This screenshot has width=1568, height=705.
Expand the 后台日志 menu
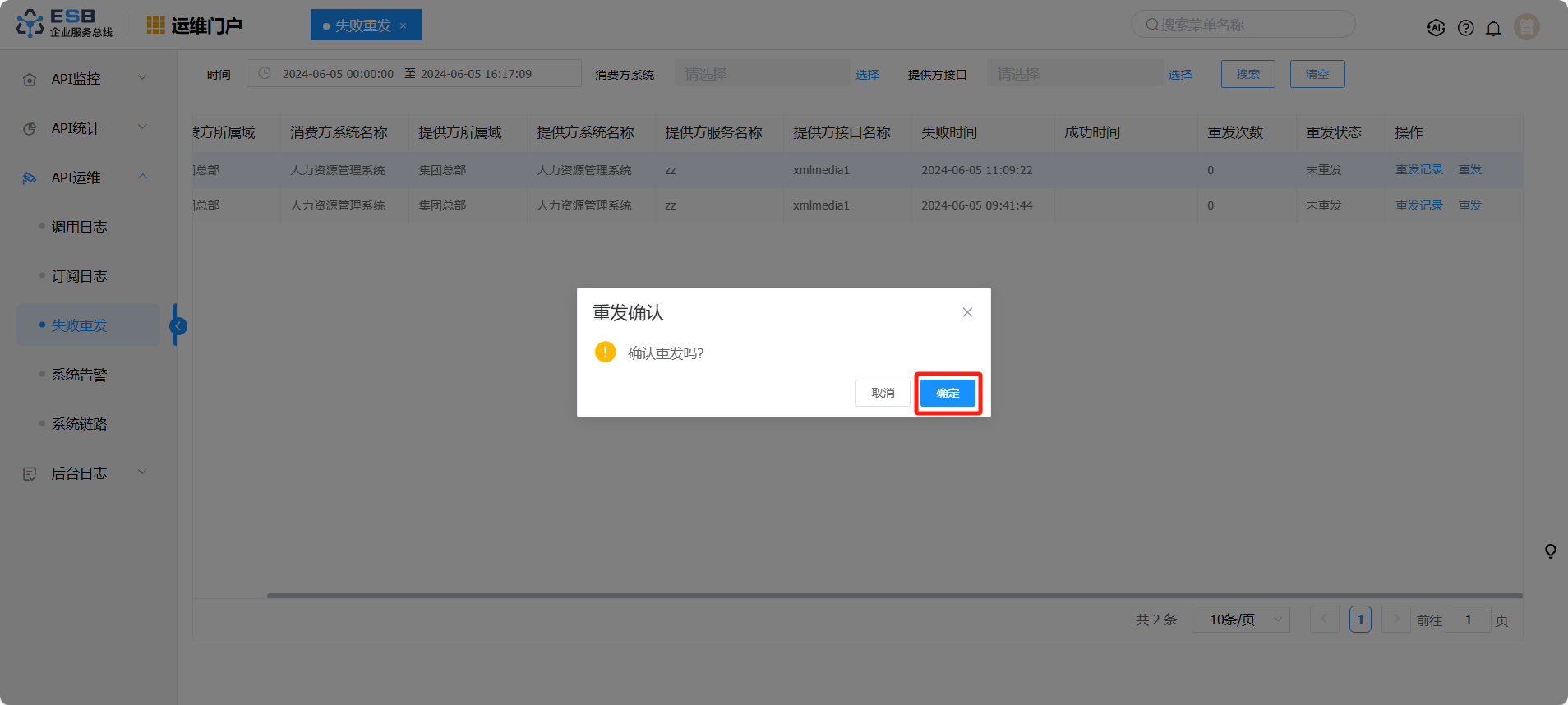142,472
